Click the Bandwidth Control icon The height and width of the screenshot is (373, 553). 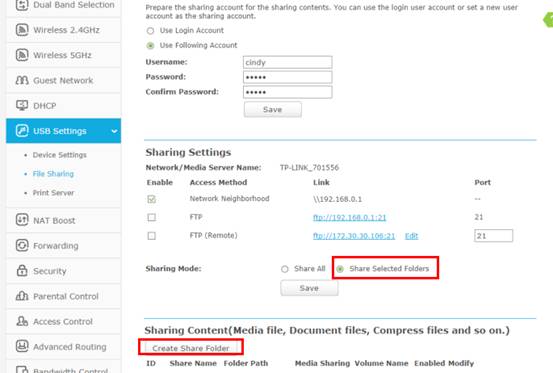(22, 370)
